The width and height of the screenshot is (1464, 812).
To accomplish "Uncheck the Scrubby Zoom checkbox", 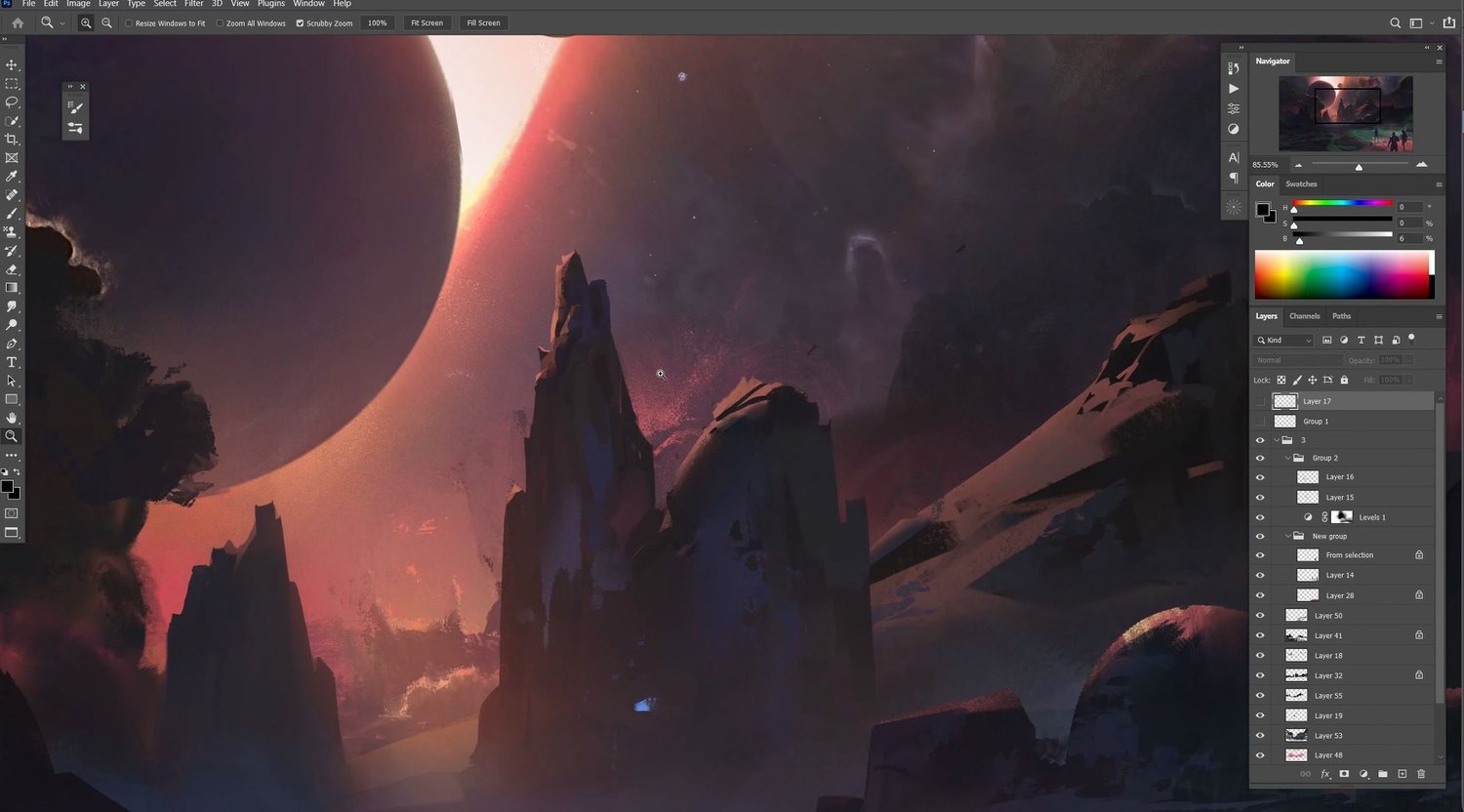I will (x=301, y=23).
